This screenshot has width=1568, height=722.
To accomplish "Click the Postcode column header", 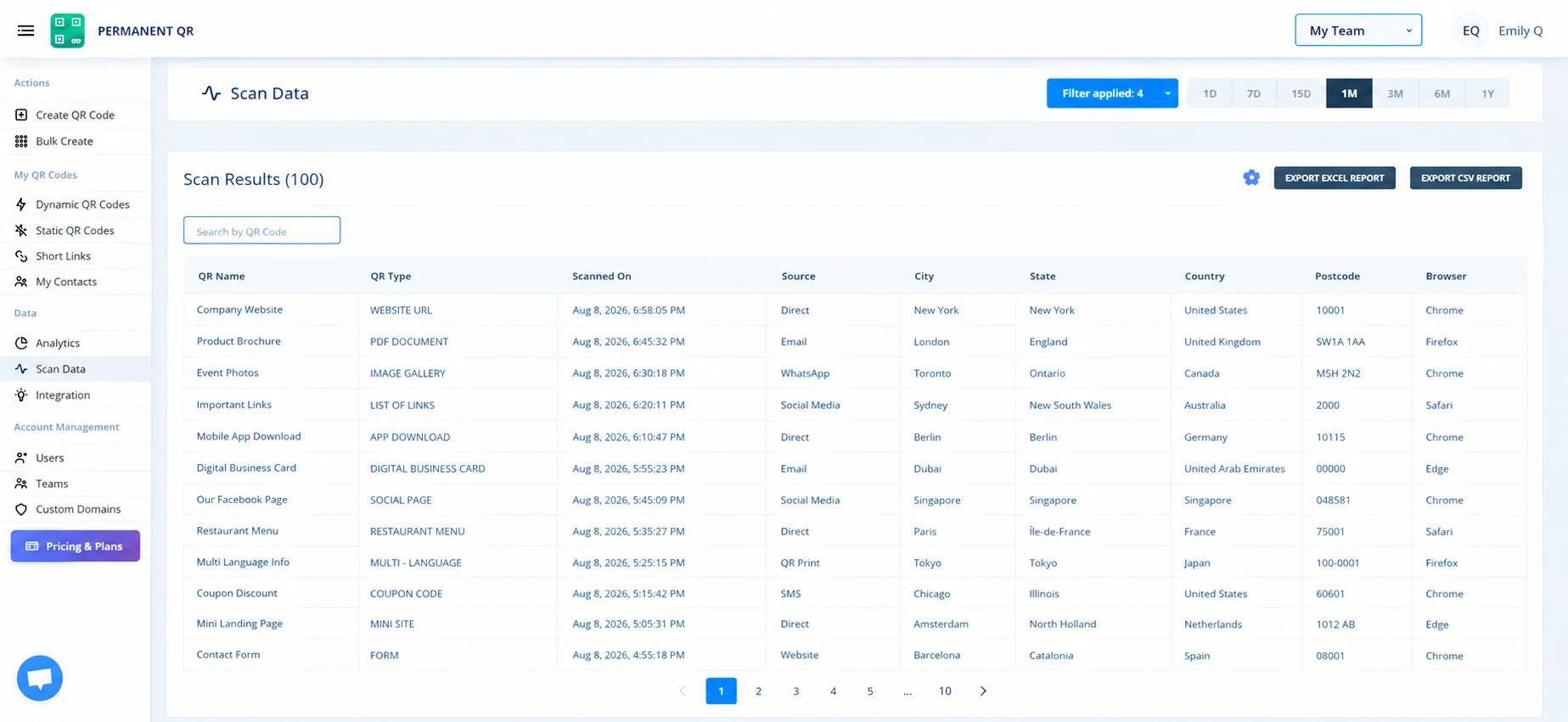I will (1337, 276).
